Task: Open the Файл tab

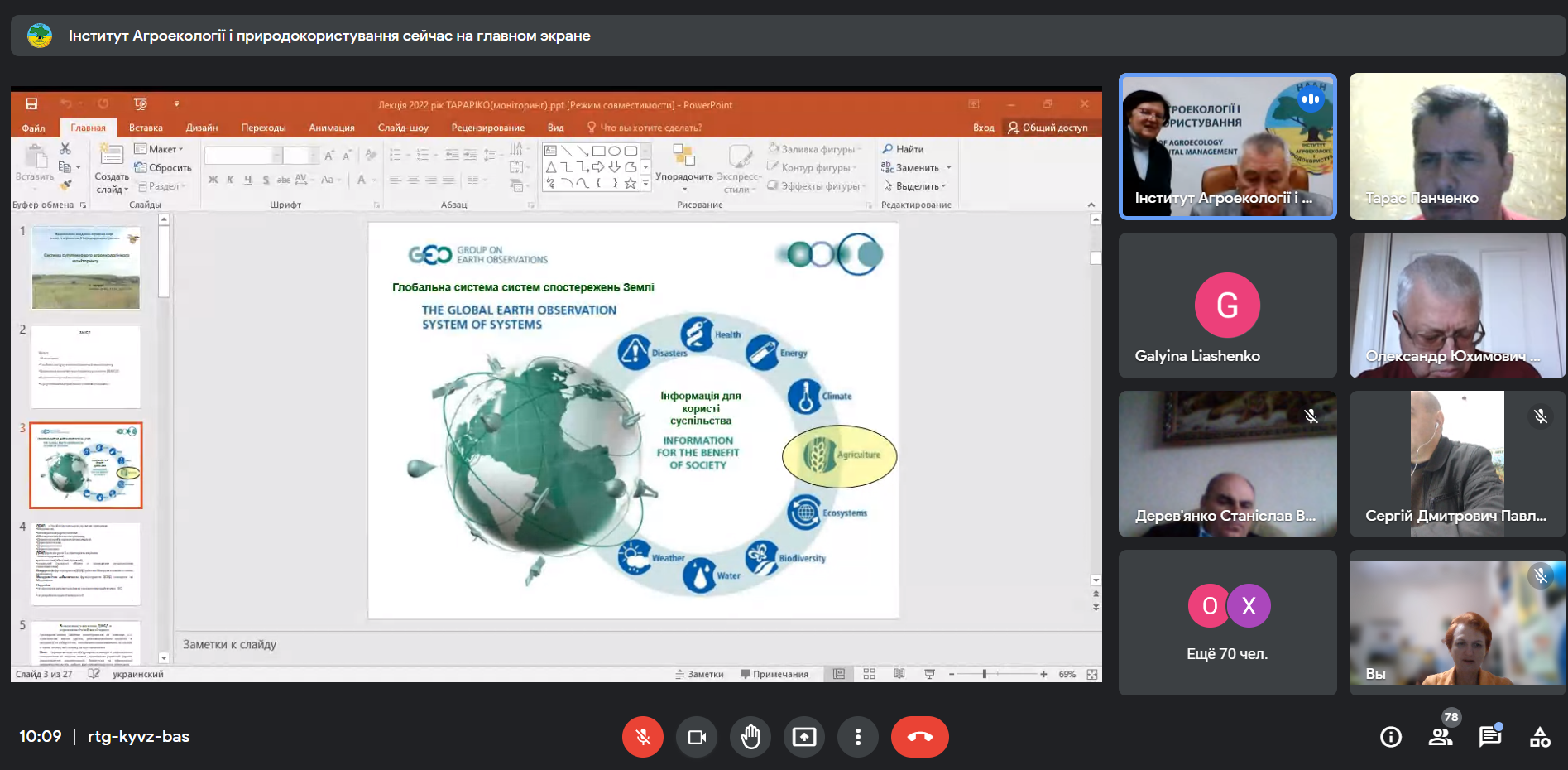Action: click(33, 128)
